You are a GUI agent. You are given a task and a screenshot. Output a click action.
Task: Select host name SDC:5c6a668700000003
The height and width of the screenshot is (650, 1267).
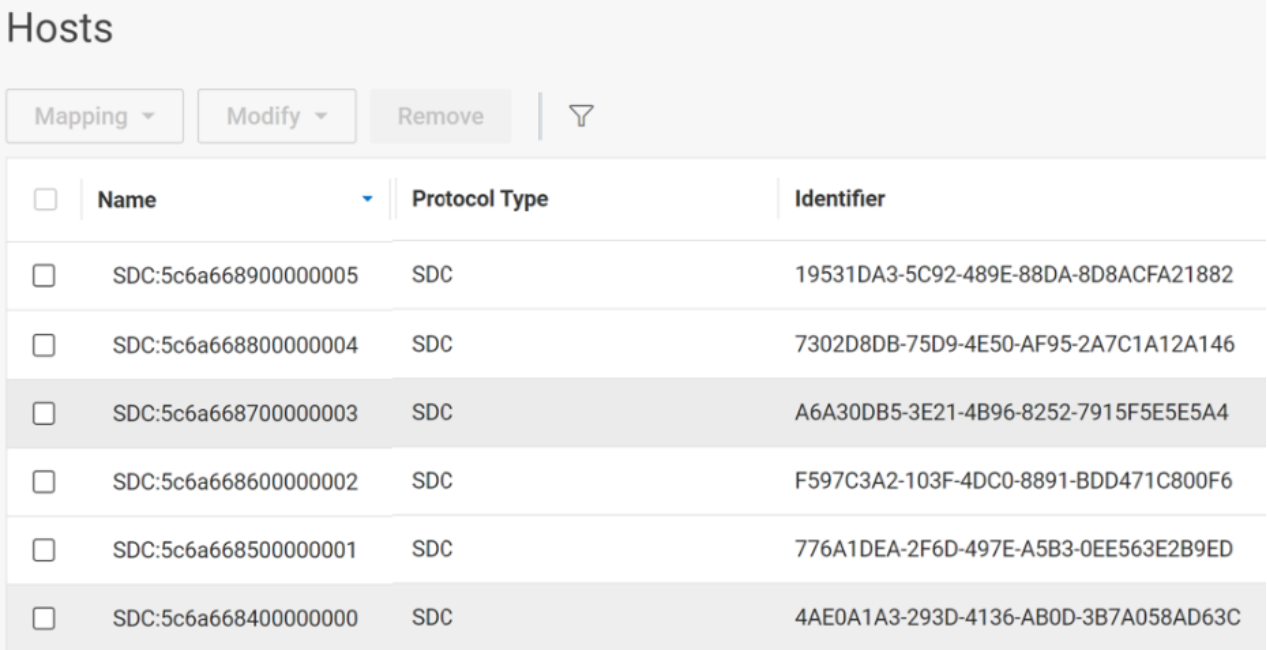[x=236, y=413]
